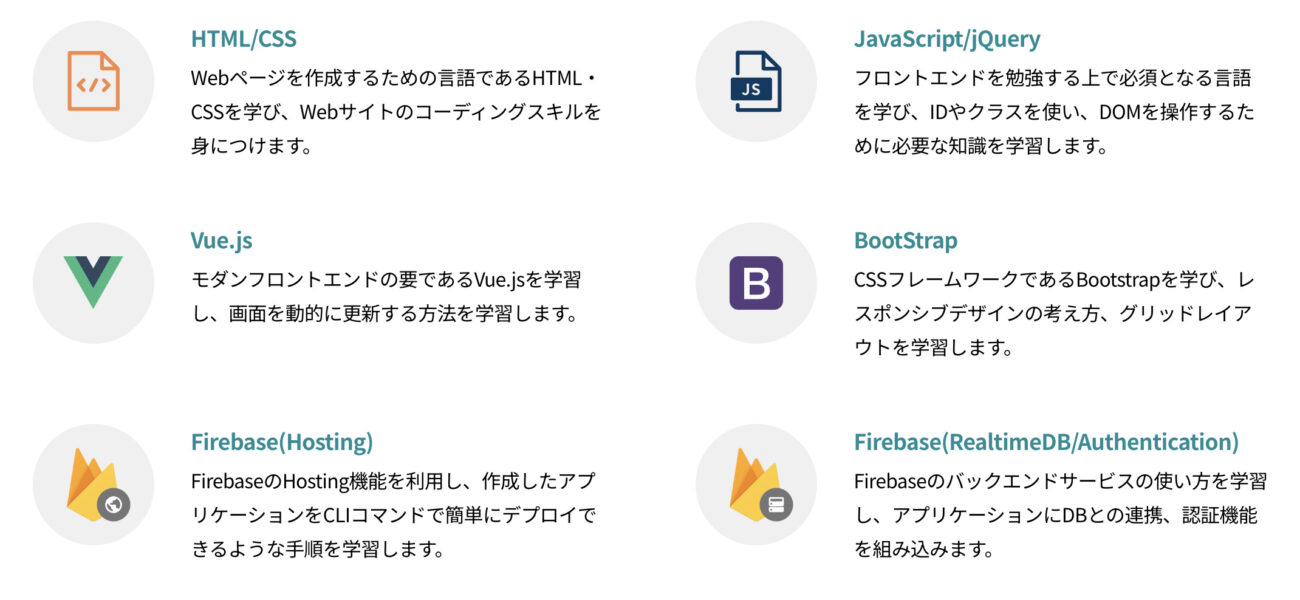Select the Vue.js course title
Screen dimensions: 1300x600
(x=221, y=241)
